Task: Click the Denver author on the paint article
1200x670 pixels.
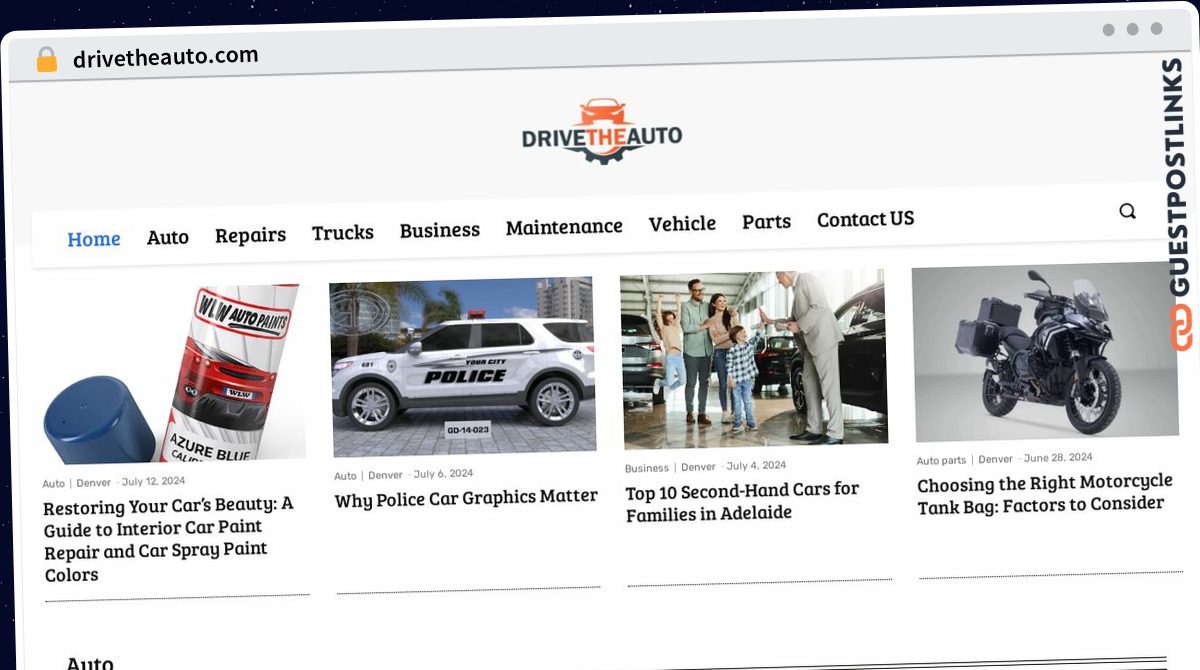Action: point(94,483)
